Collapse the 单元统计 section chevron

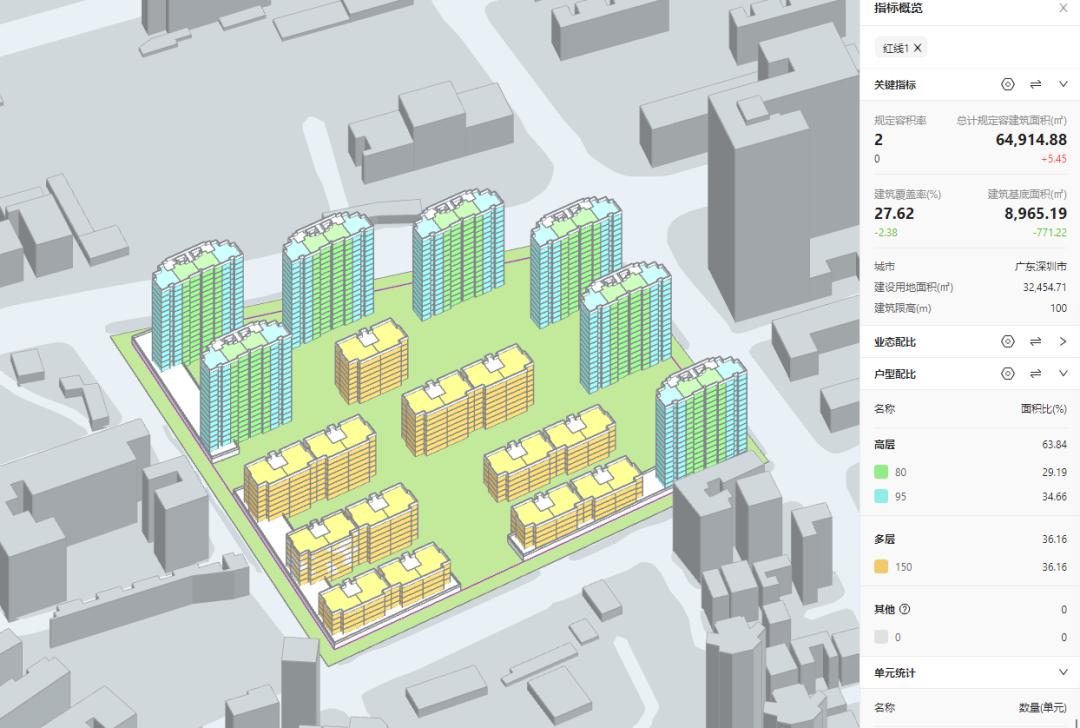[1063, 673]
